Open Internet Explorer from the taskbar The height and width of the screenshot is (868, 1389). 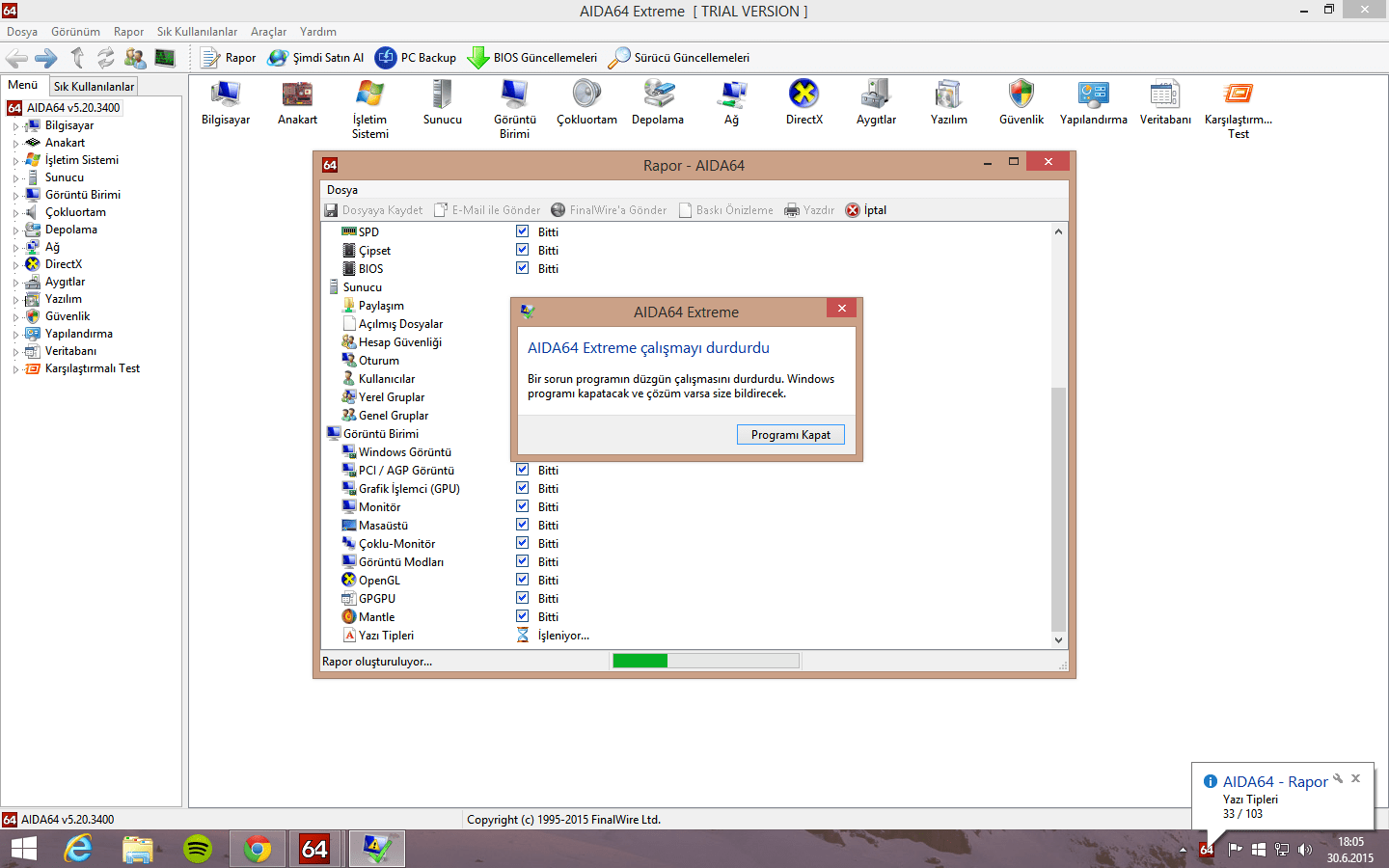[x=78, y=849]
